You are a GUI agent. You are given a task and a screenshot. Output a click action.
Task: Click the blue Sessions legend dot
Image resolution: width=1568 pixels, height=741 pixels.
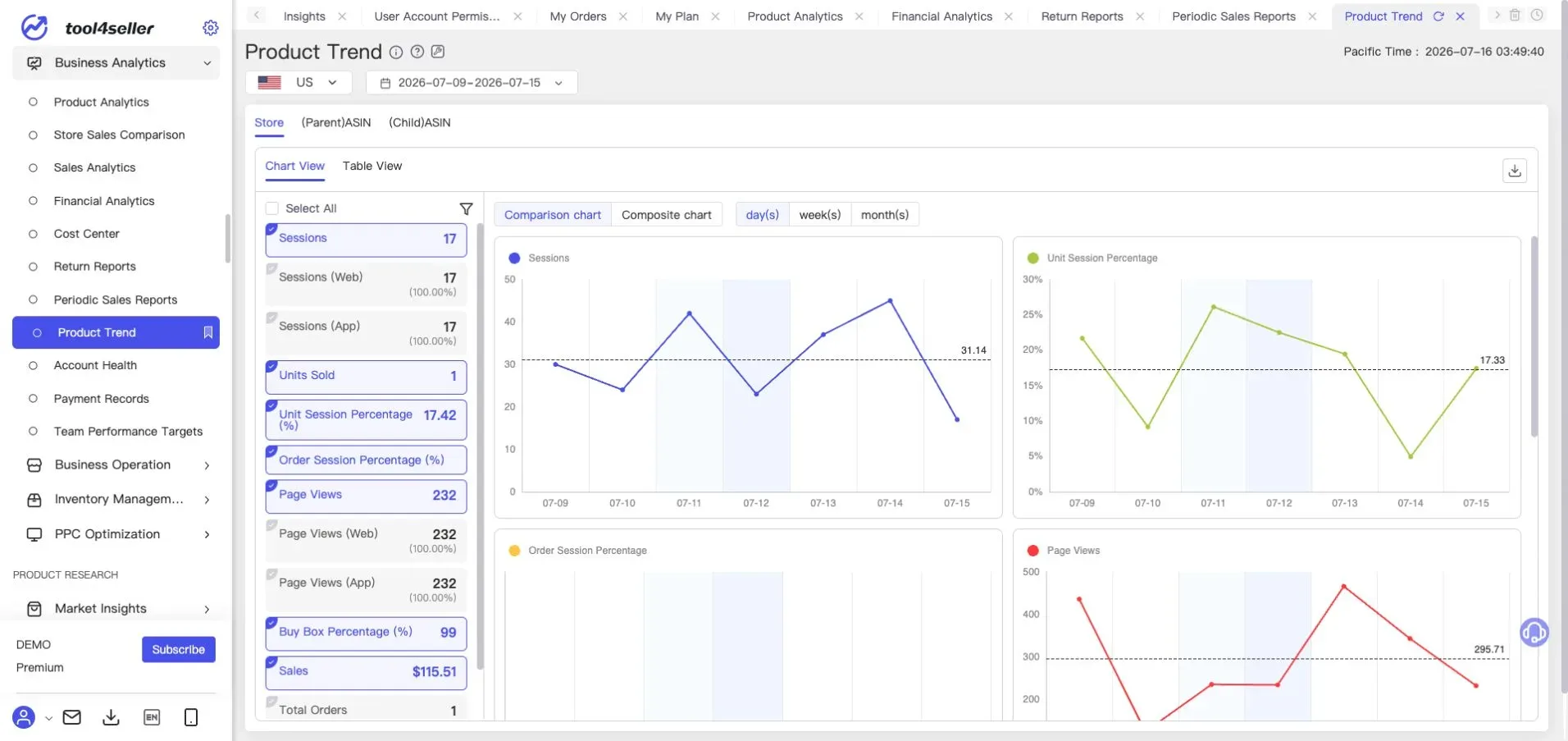click(514, 258)
